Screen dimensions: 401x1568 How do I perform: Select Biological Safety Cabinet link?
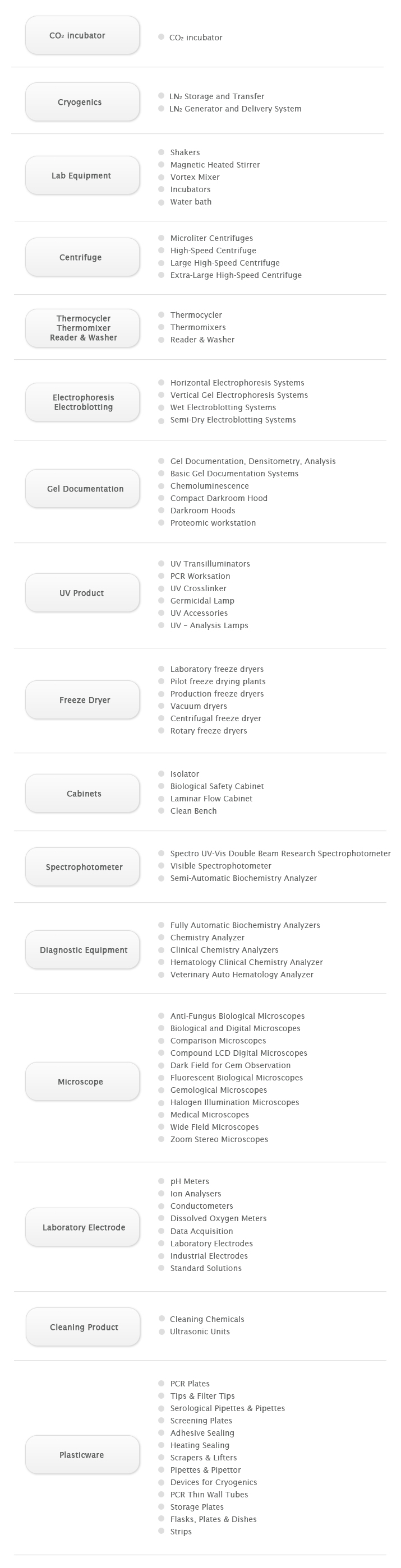click(216, 786)
